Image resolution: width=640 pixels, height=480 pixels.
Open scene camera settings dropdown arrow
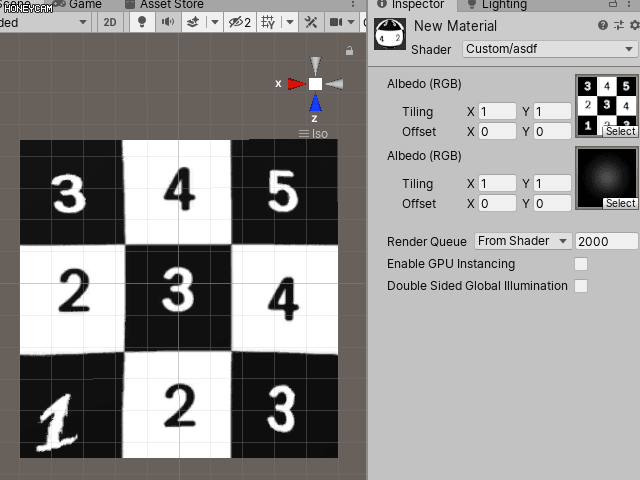351,22
